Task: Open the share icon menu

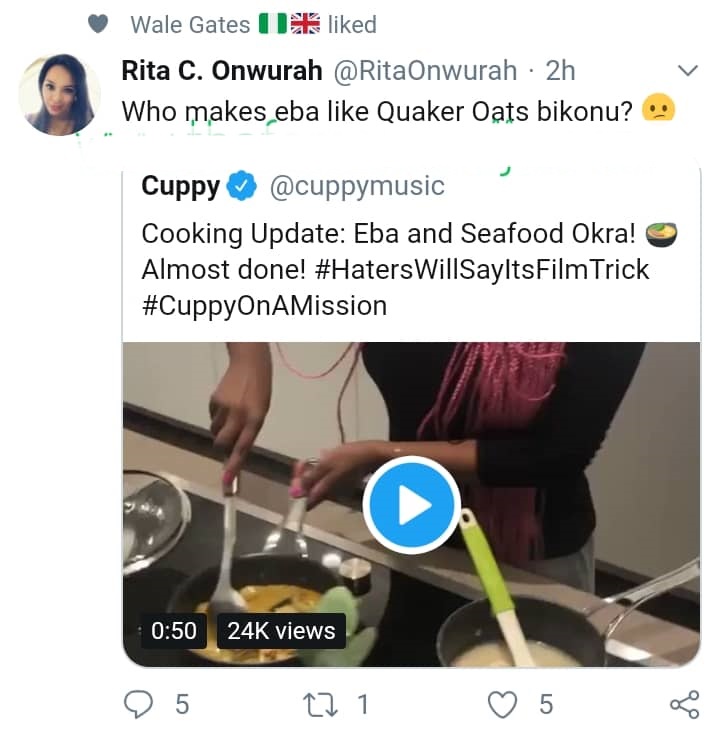Action: click(x=684, y=705)
